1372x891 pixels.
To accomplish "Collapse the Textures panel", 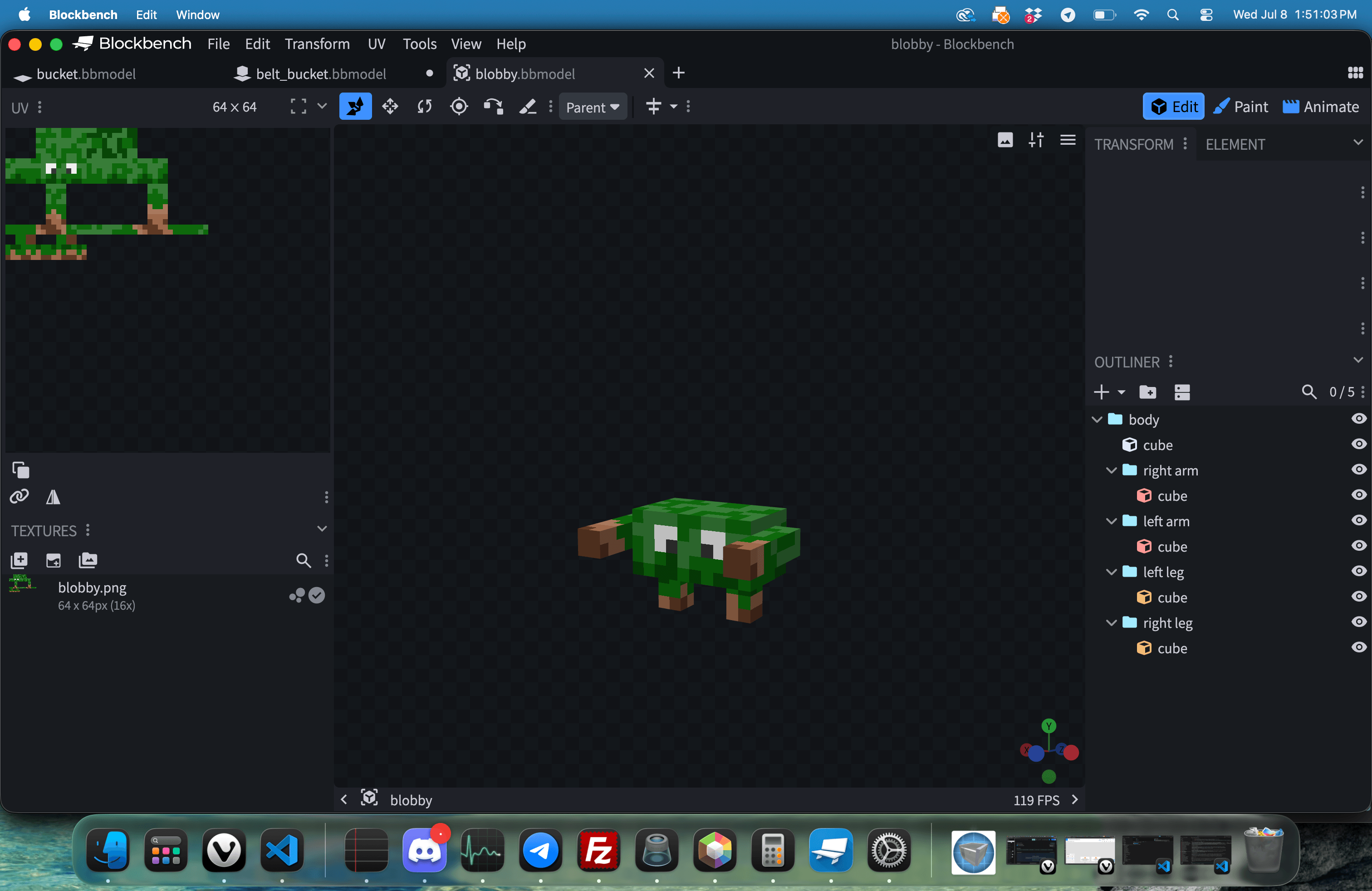I will tap(322, 529).
